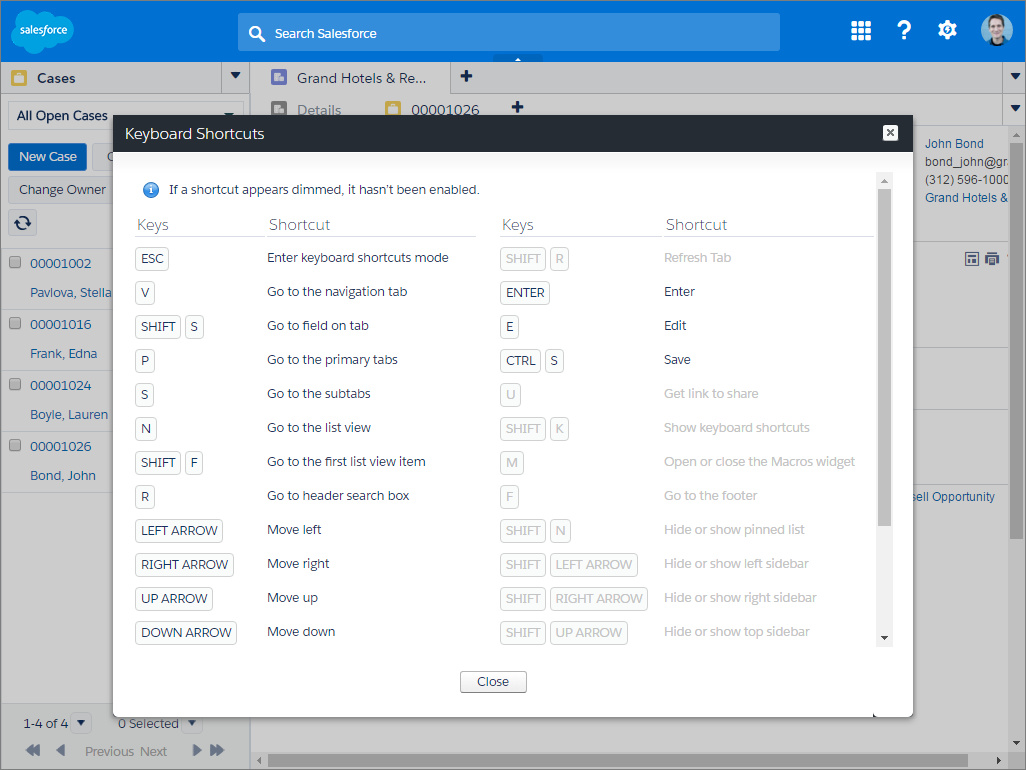Screen dimensions: 1026x770
Task: Click the dialog scrollbar down arrow
Action: coord(884,638)
